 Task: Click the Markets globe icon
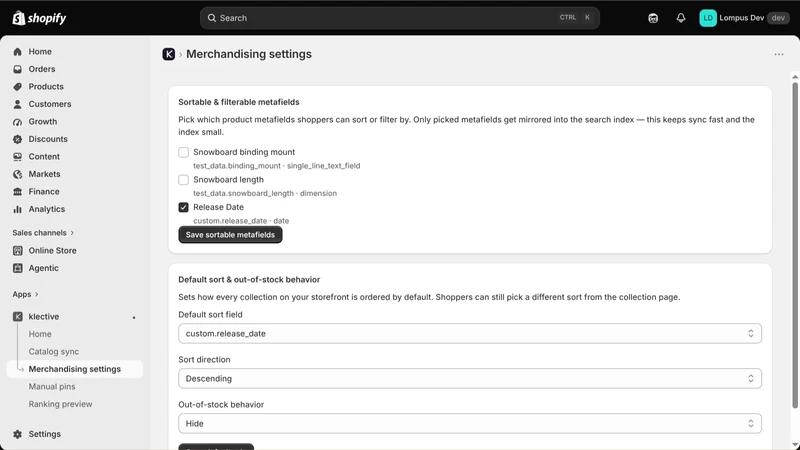click(17, 174)
